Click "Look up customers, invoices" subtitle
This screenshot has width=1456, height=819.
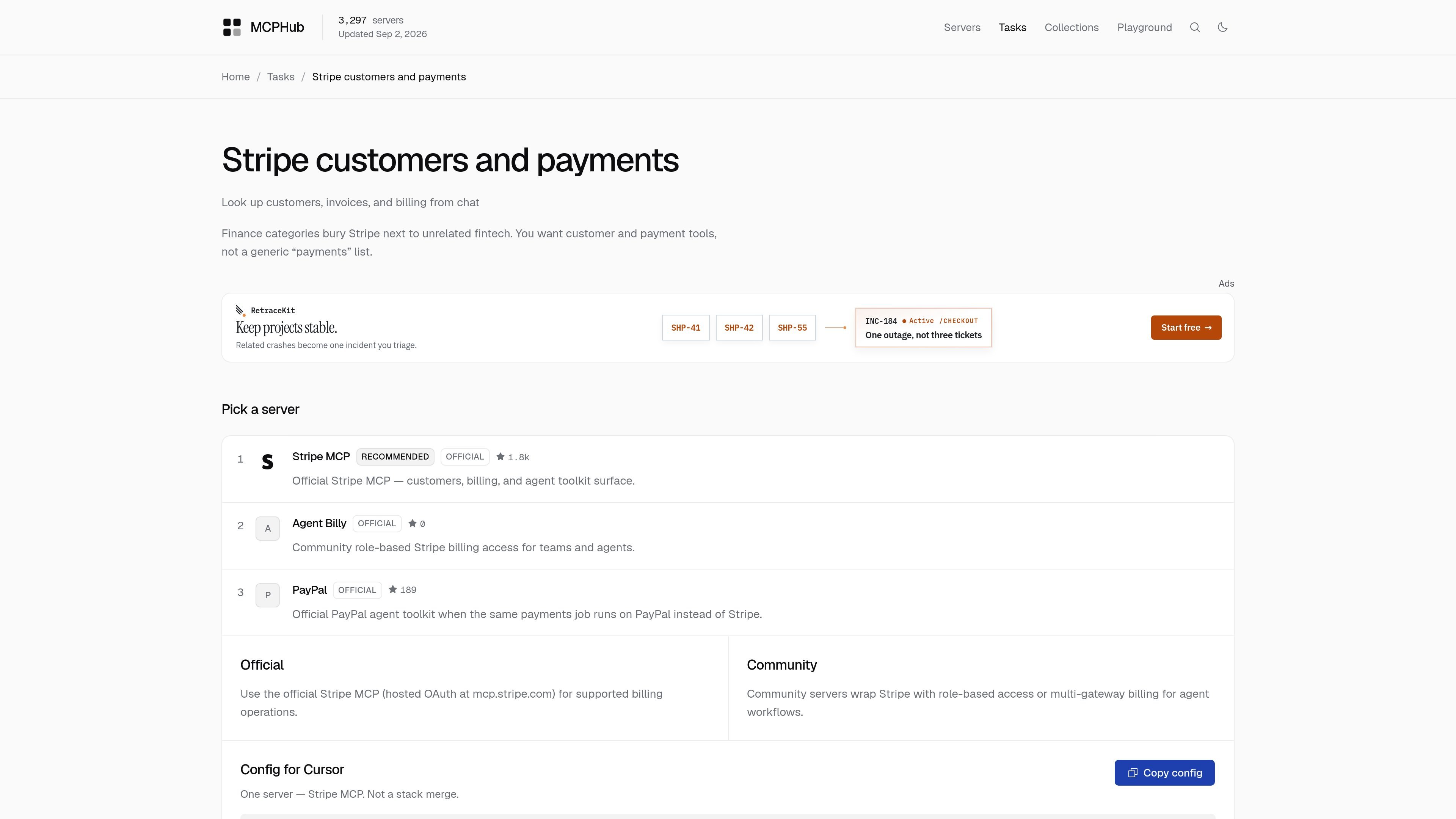coord(350,202)
